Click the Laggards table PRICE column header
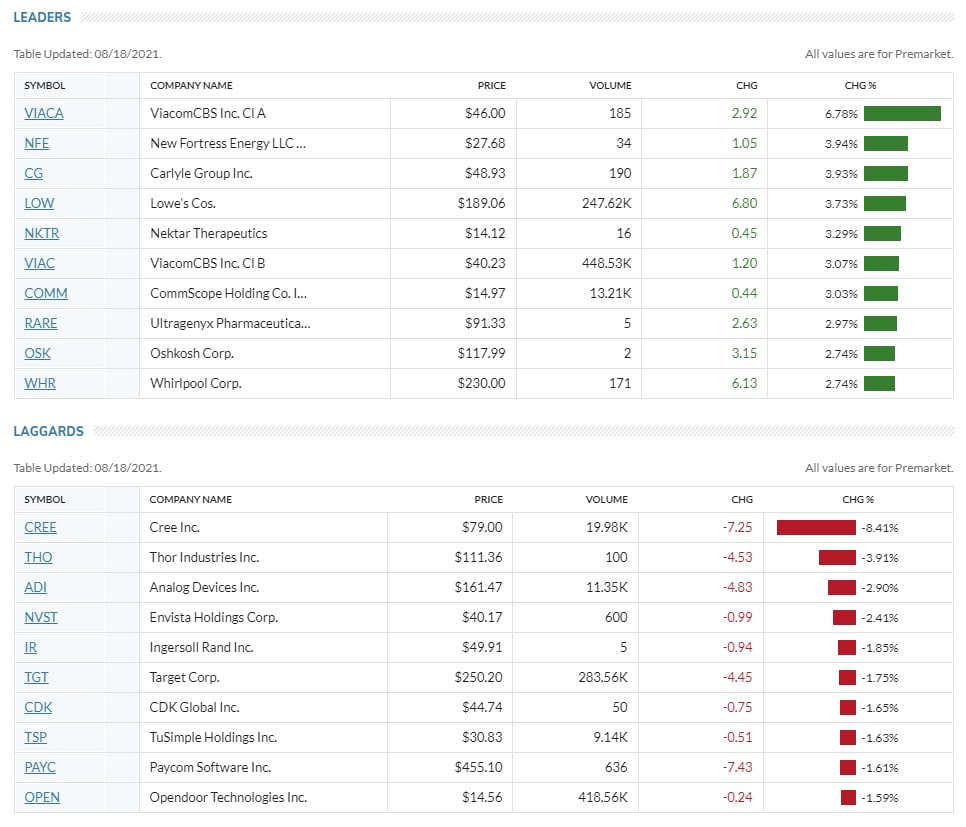Viewport: 966px width, 827px height. click(489, 500)
